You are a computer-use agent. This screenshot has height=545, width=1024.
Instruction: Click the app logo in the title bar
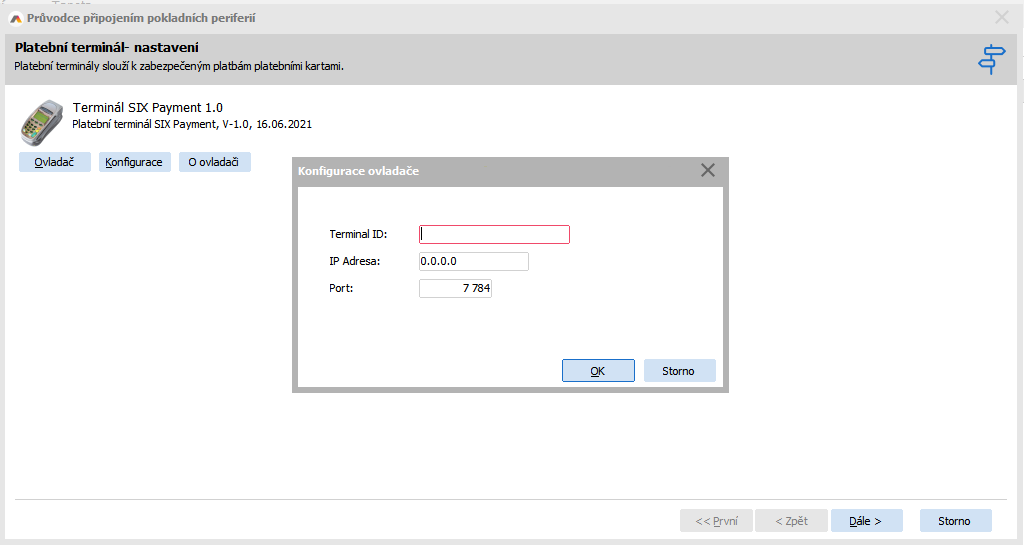click(15, 18)
